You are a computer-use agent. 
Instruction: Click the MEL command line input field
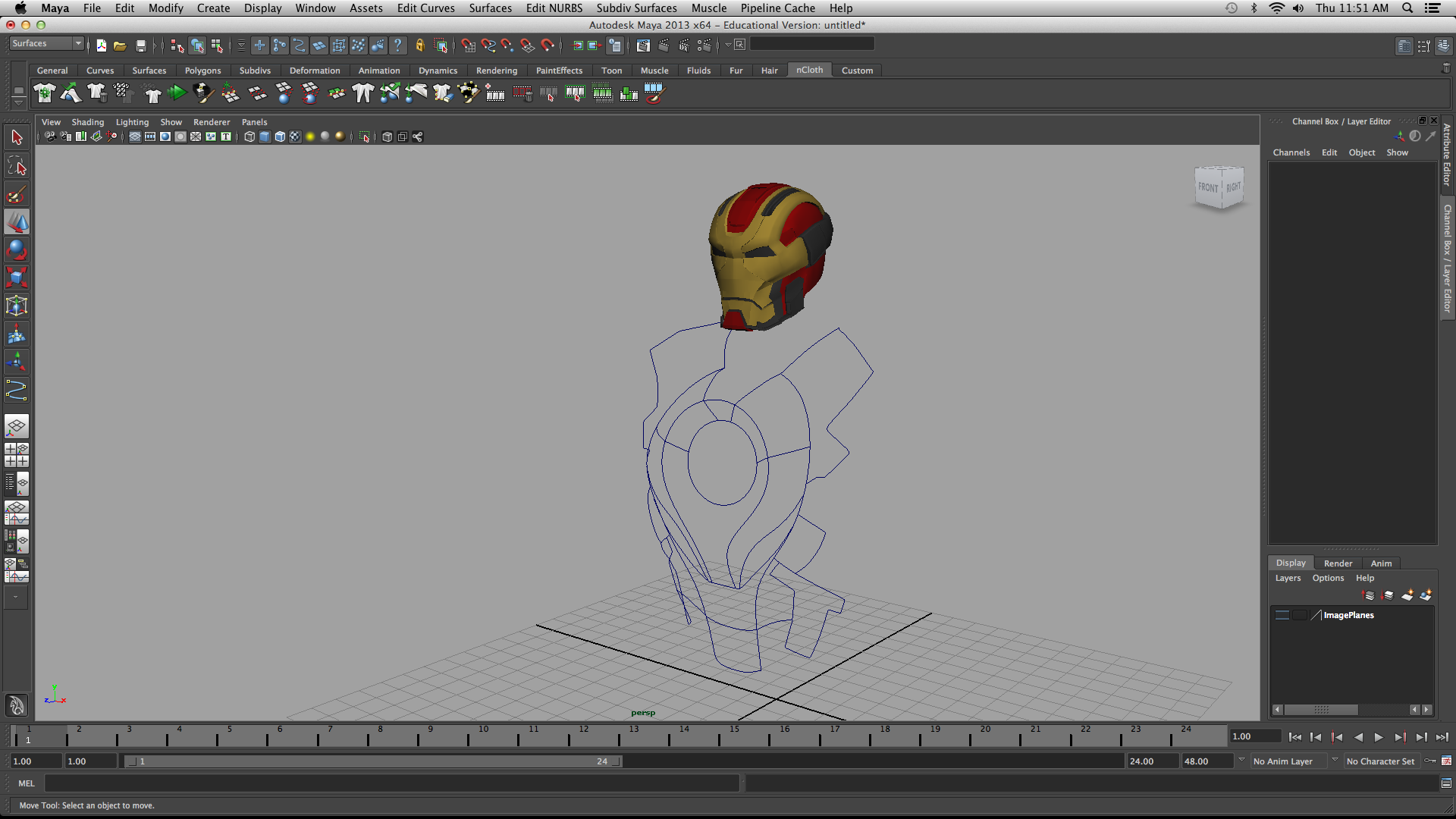pos(391,783)
